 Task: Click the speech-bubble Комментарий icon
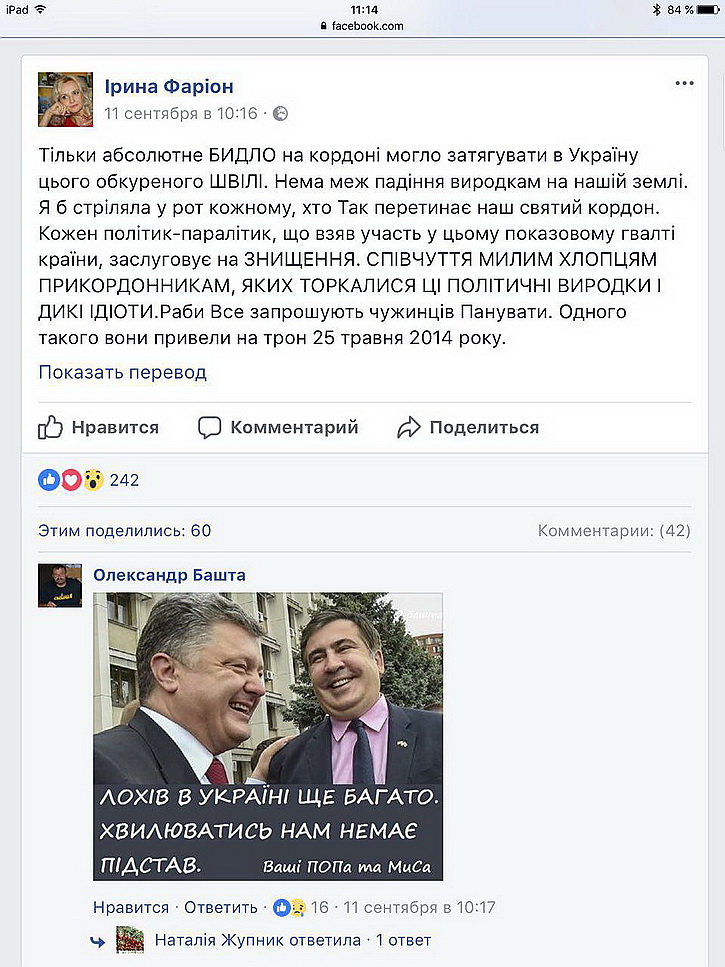pos(210,427)
